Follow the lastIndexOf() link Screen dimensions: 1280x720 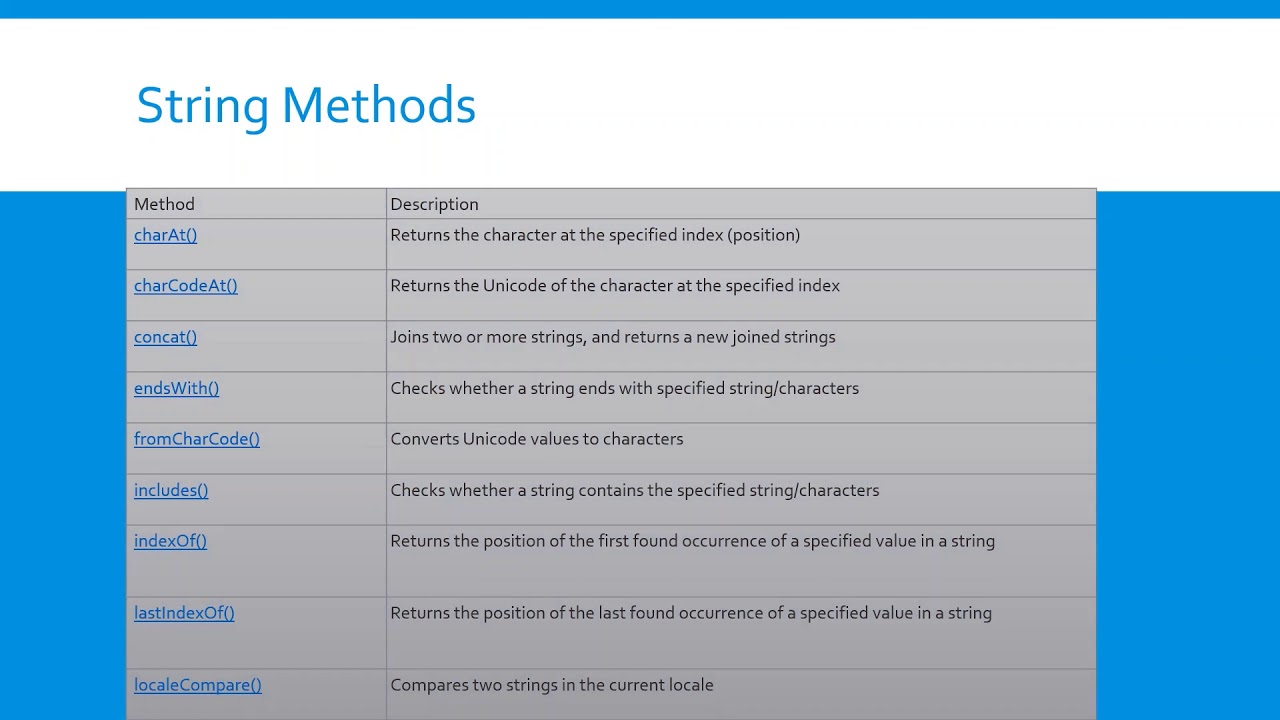tap(184, 613)
